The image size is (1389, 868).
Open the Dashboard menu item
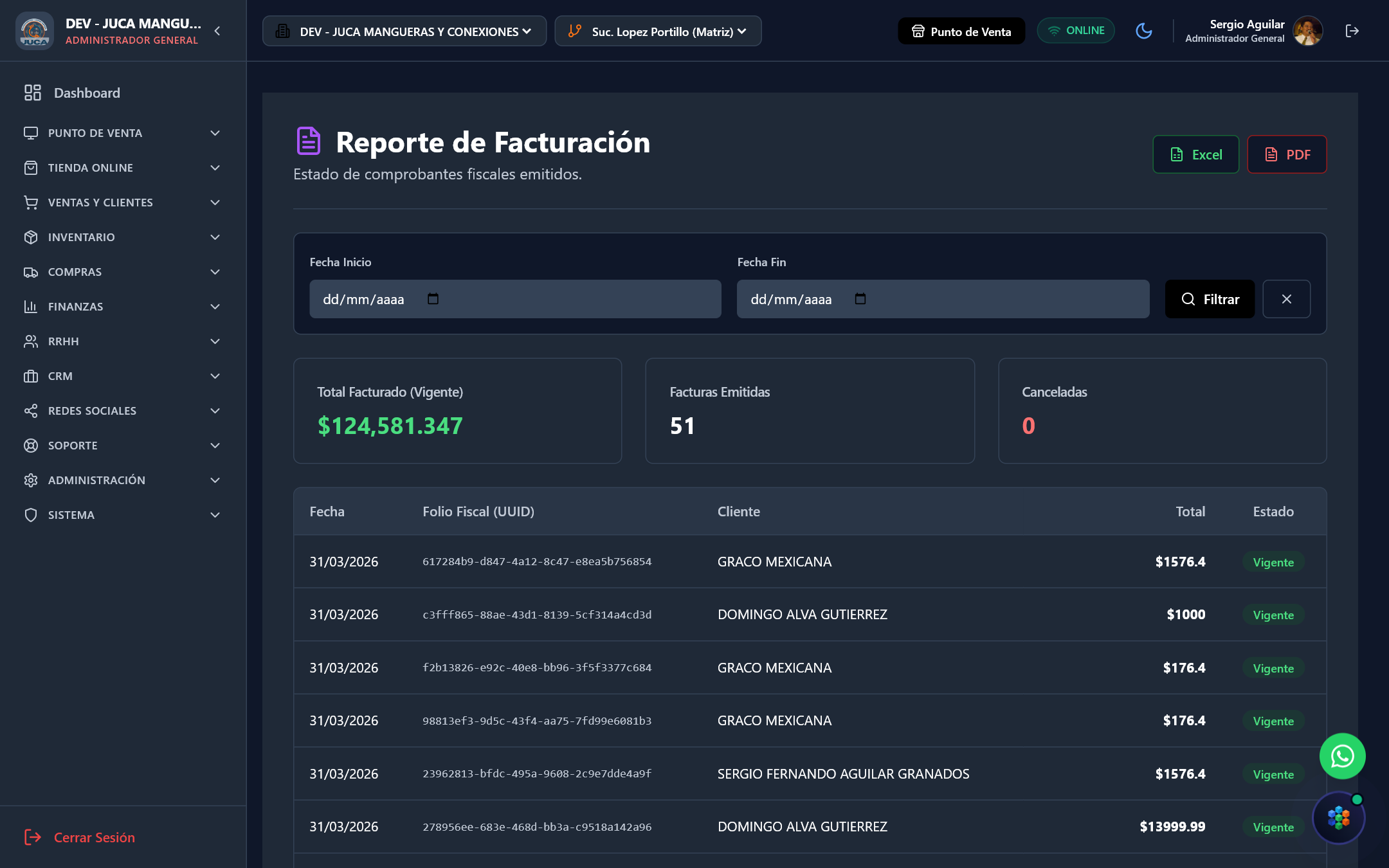pos(123,93)
